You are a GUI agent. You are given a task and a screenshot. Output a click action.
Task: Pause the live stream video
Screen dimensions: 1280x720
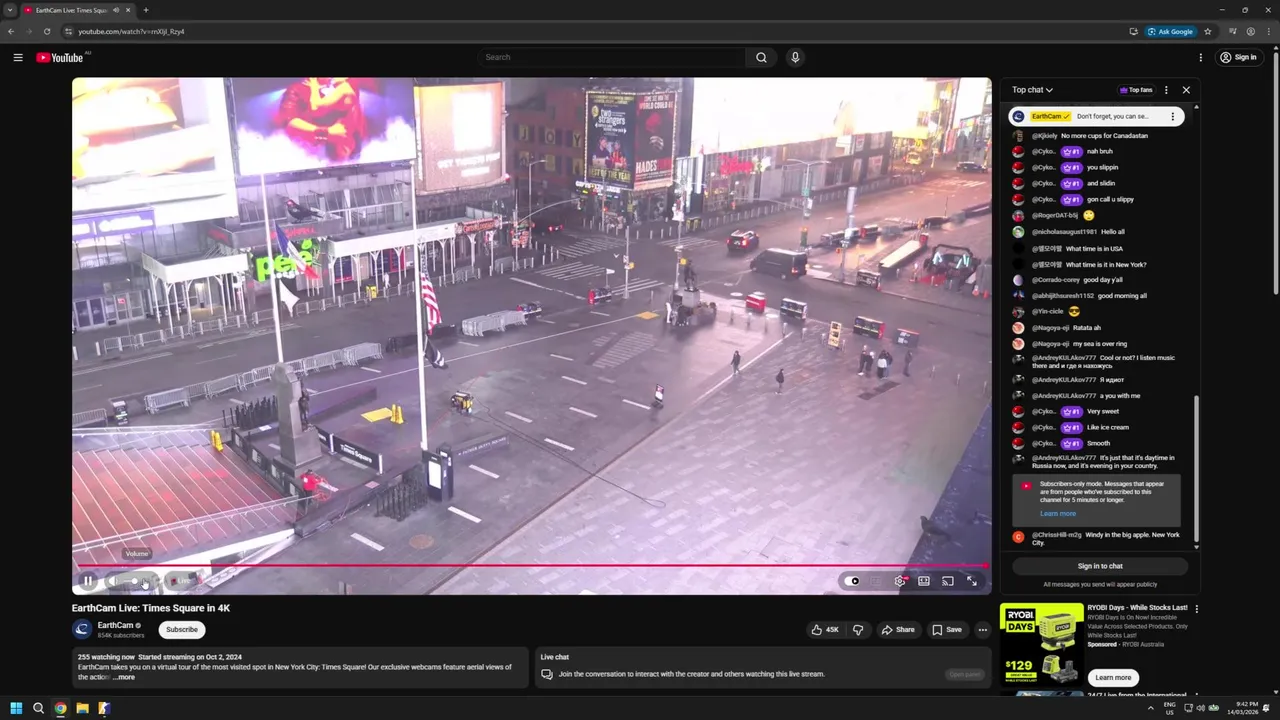tap(88, 581)
